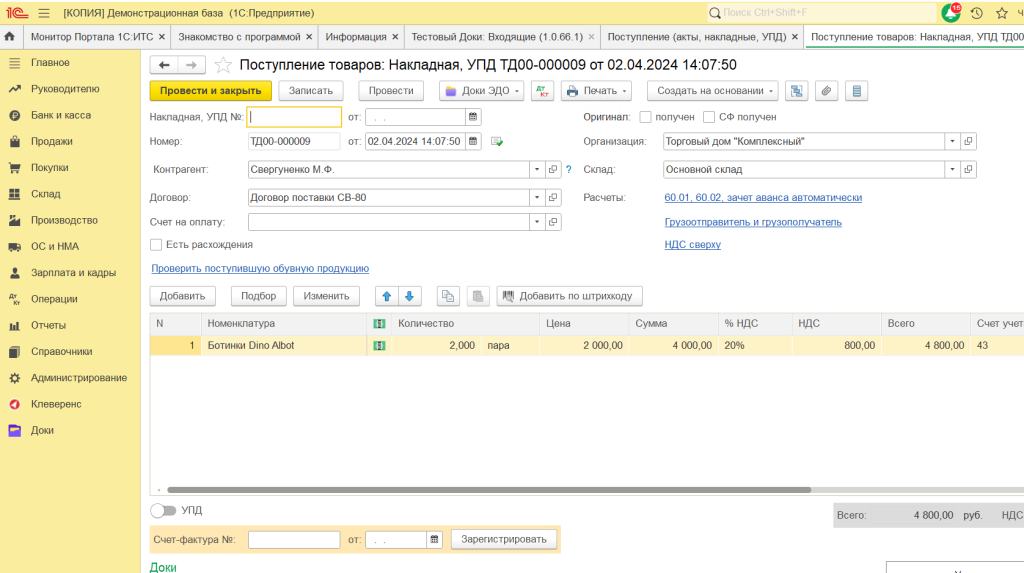Expand the Договор dropdown list
1024x573 pixels.
(x=537, y=197)
